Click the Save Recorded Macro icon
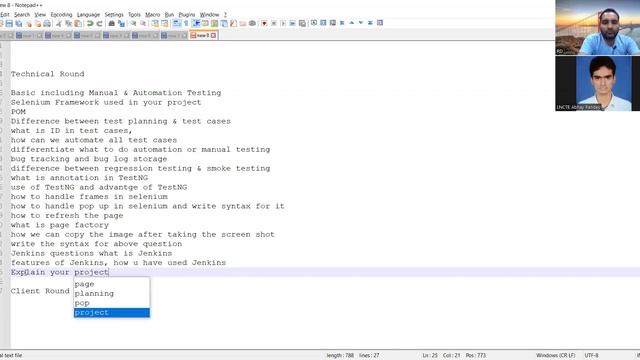 pos(302,23)
